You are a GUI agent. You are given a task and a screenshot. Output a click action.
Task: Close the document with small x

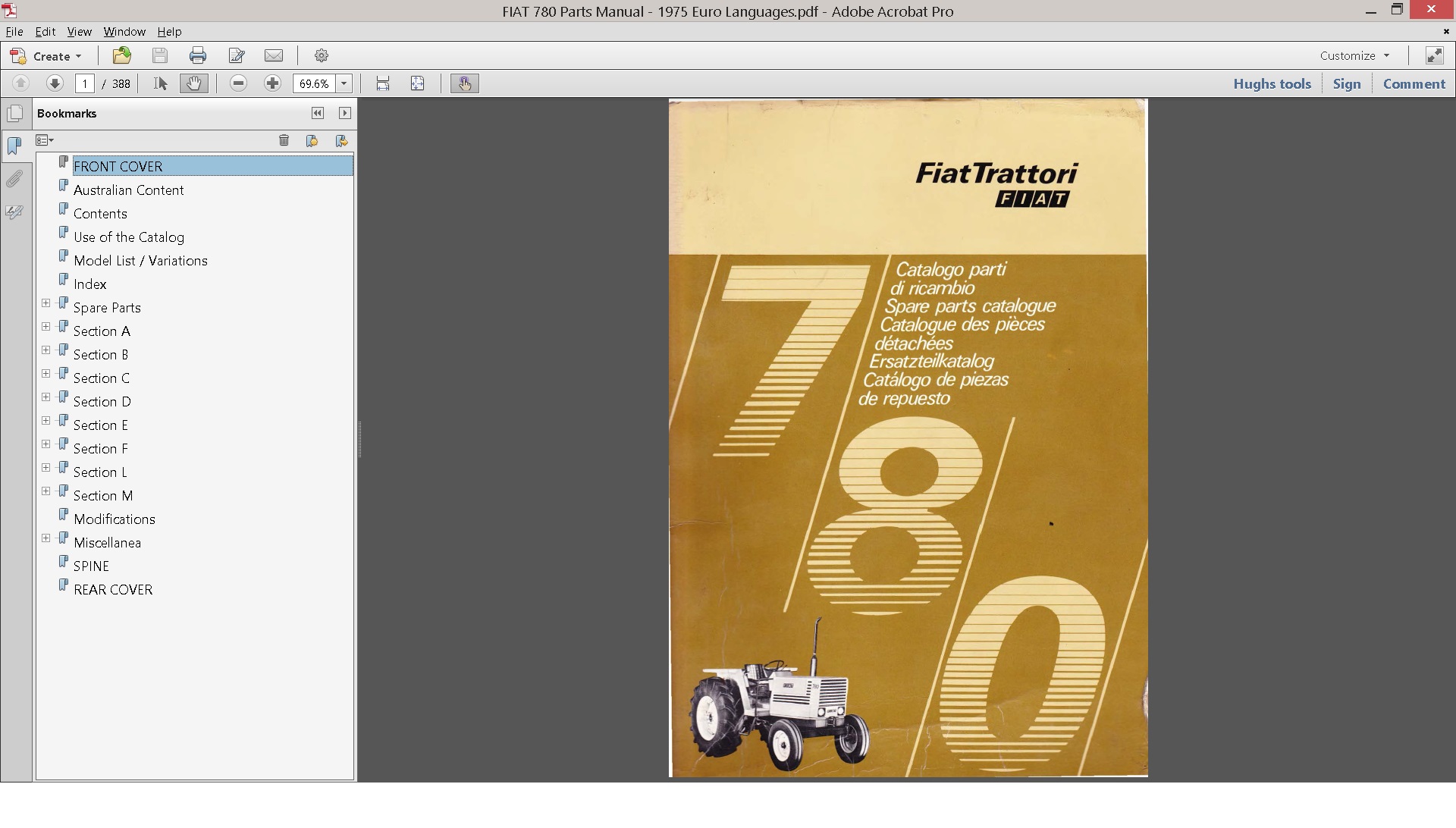click(x=1446, y=31)
